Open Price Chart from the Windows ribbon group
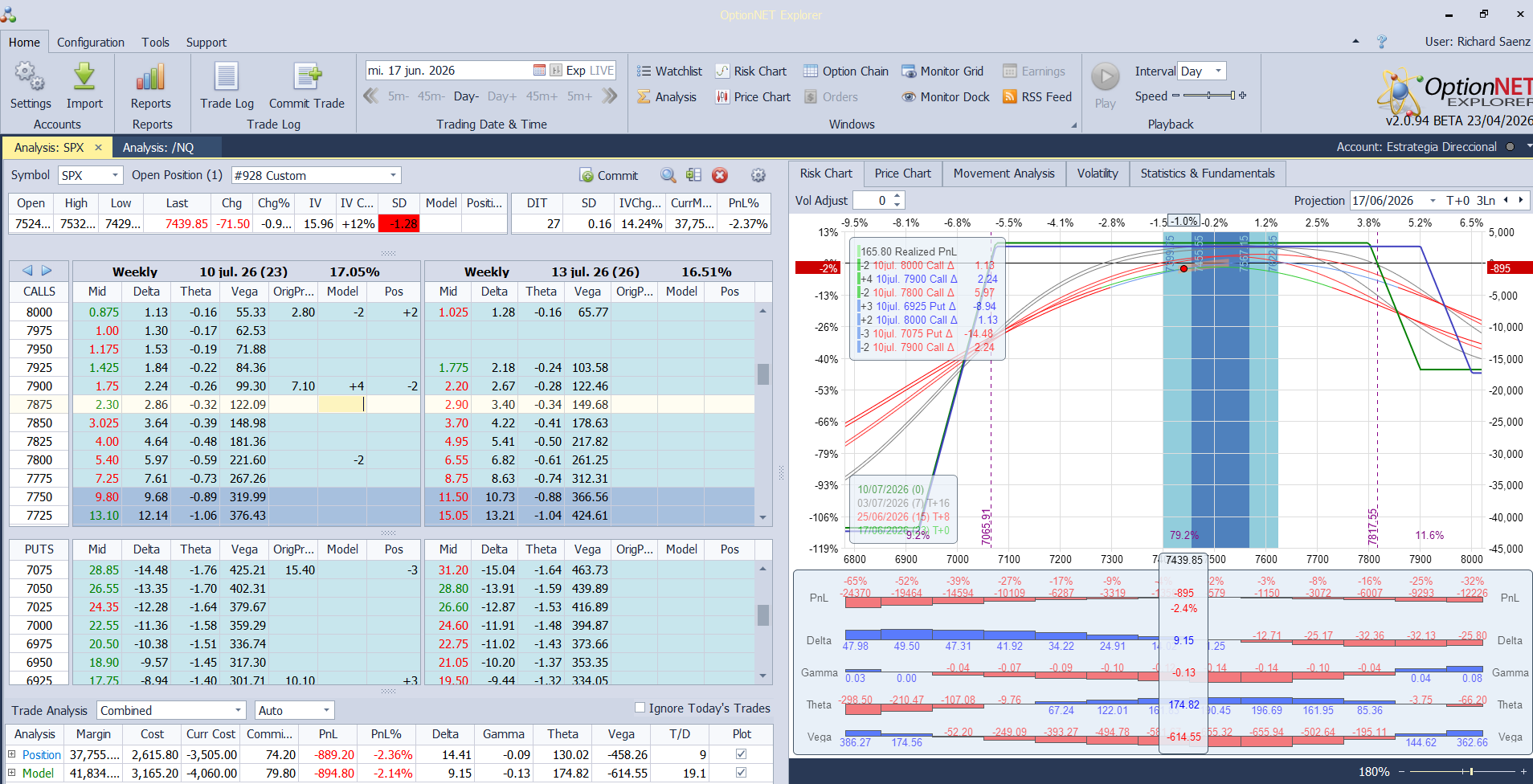1533x784 pixels. click(x=753, y=97)
